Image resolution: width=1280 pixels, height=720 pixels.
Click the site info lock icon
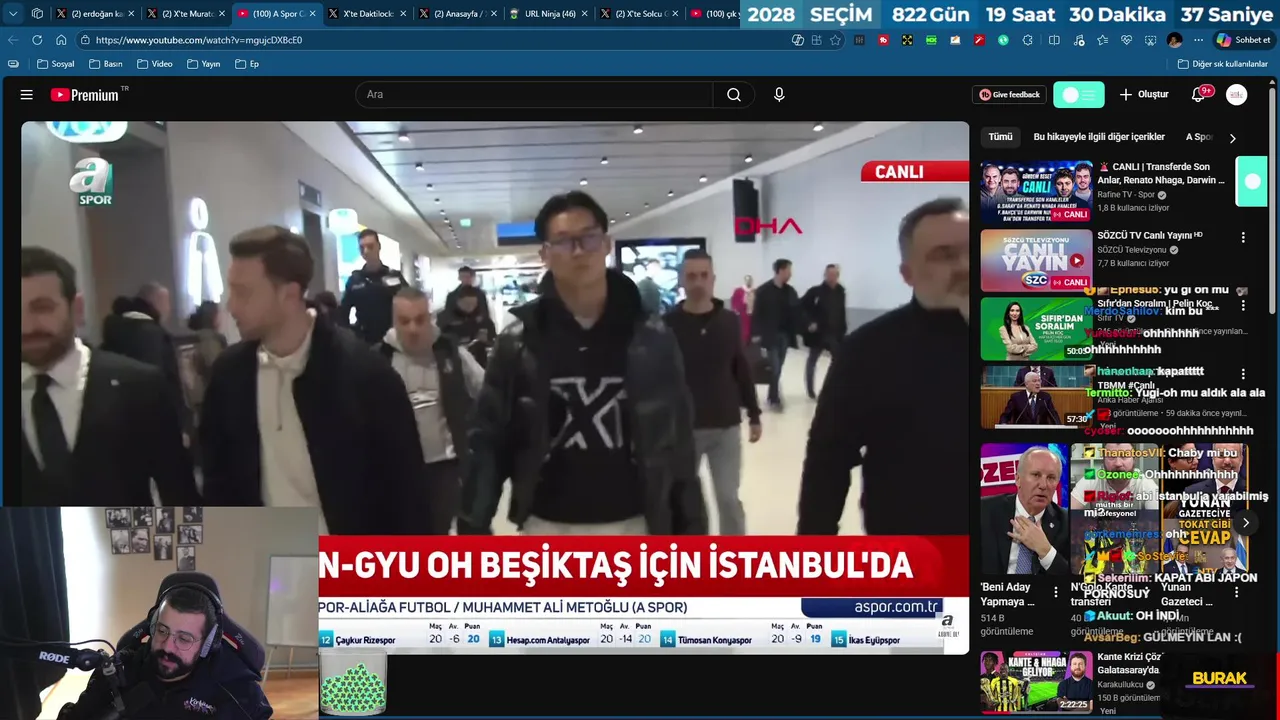click(x=86, y=40)
